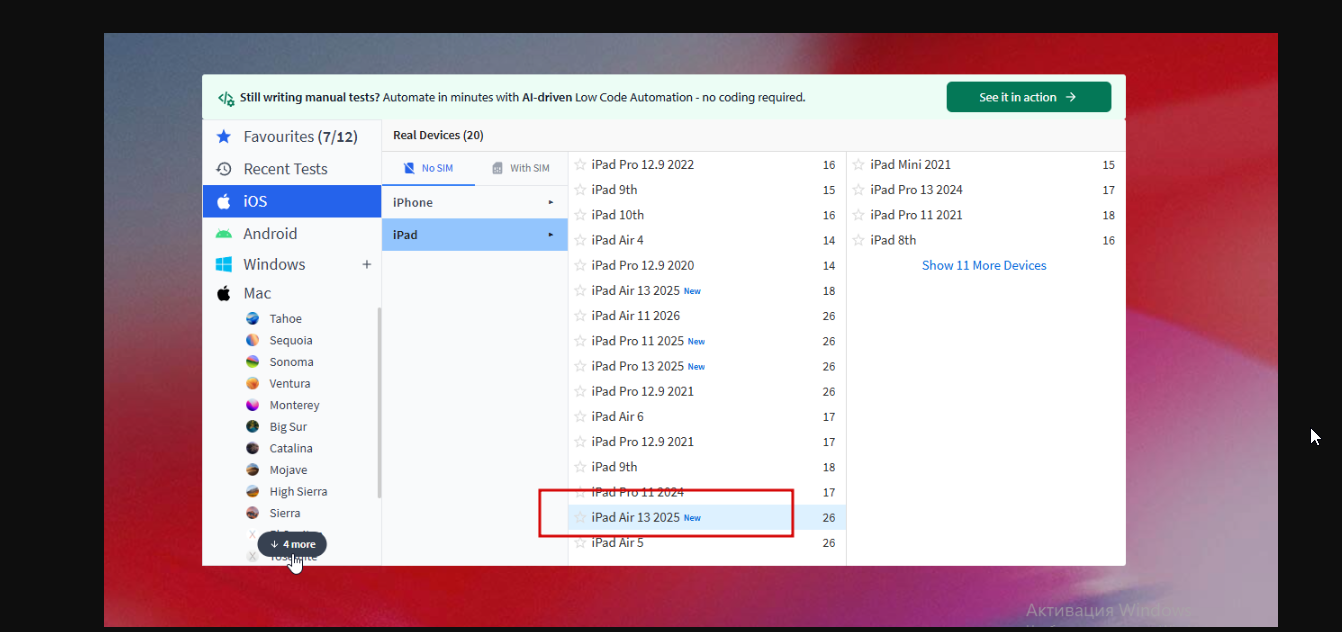
Task: Click the code icon in the banner
Action: click(x=226, y=98)
